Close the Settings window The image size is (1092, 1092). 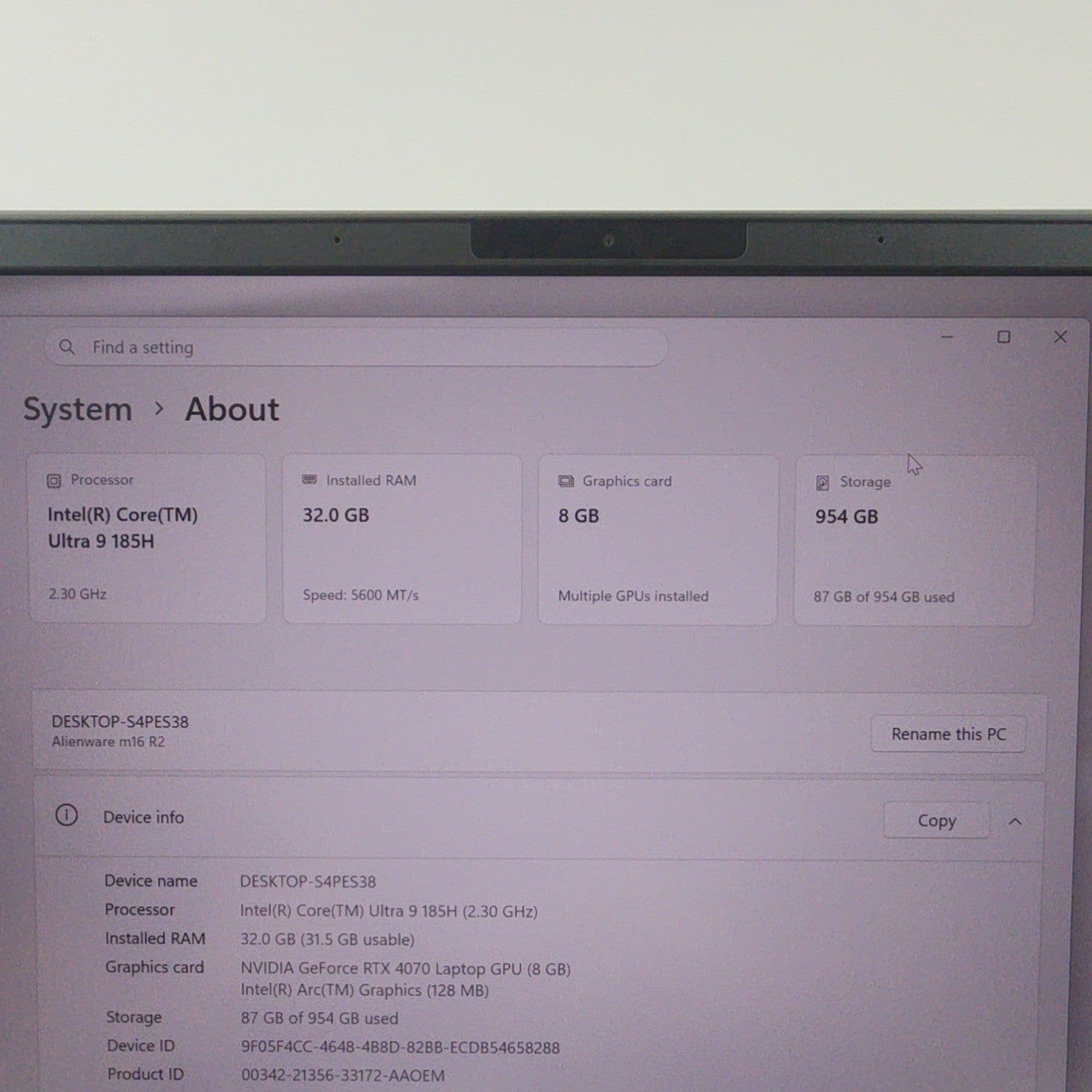(x=1061, y=337)
